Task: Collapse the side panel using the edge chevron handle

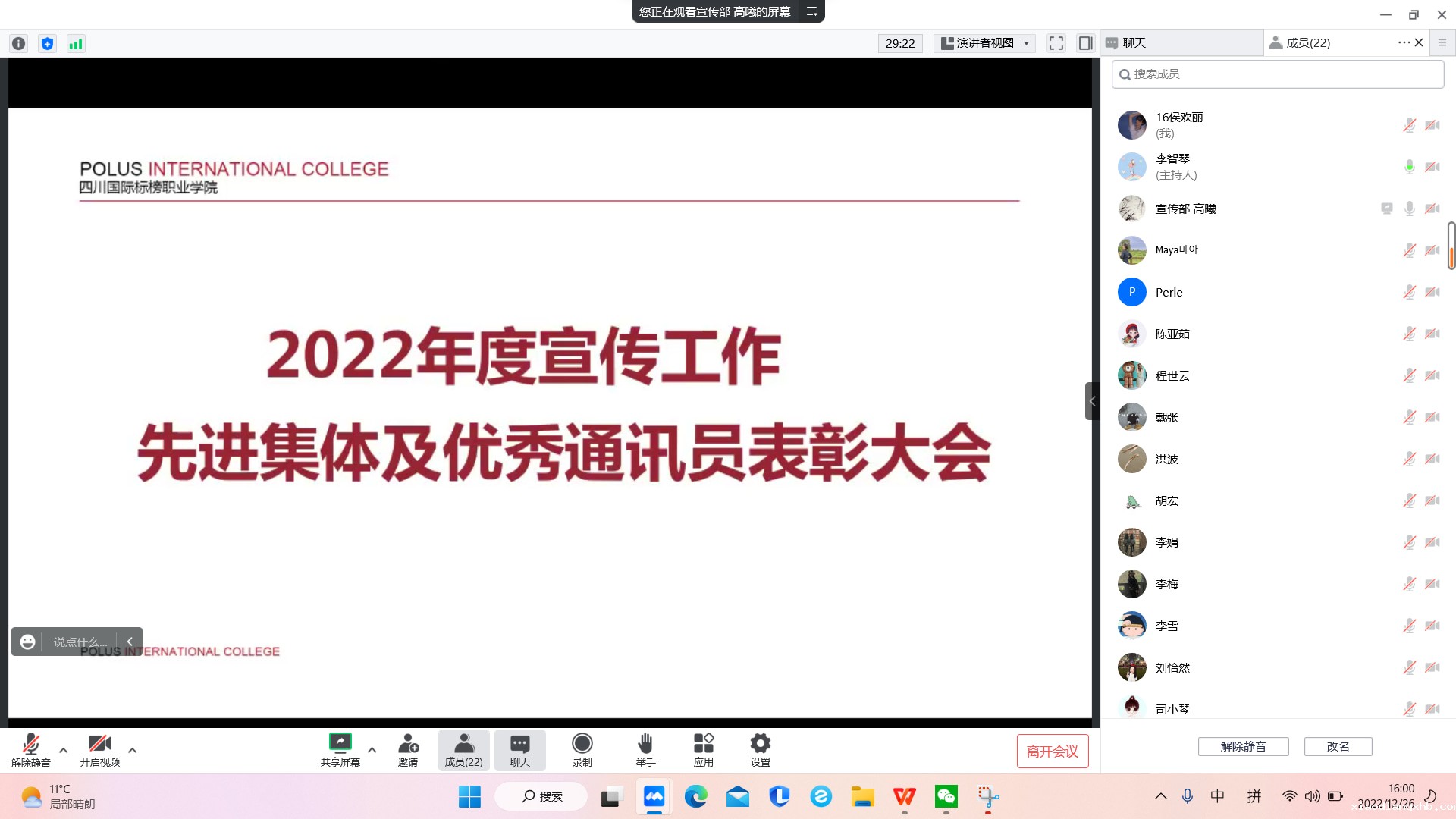Action: coord(1092,401)
